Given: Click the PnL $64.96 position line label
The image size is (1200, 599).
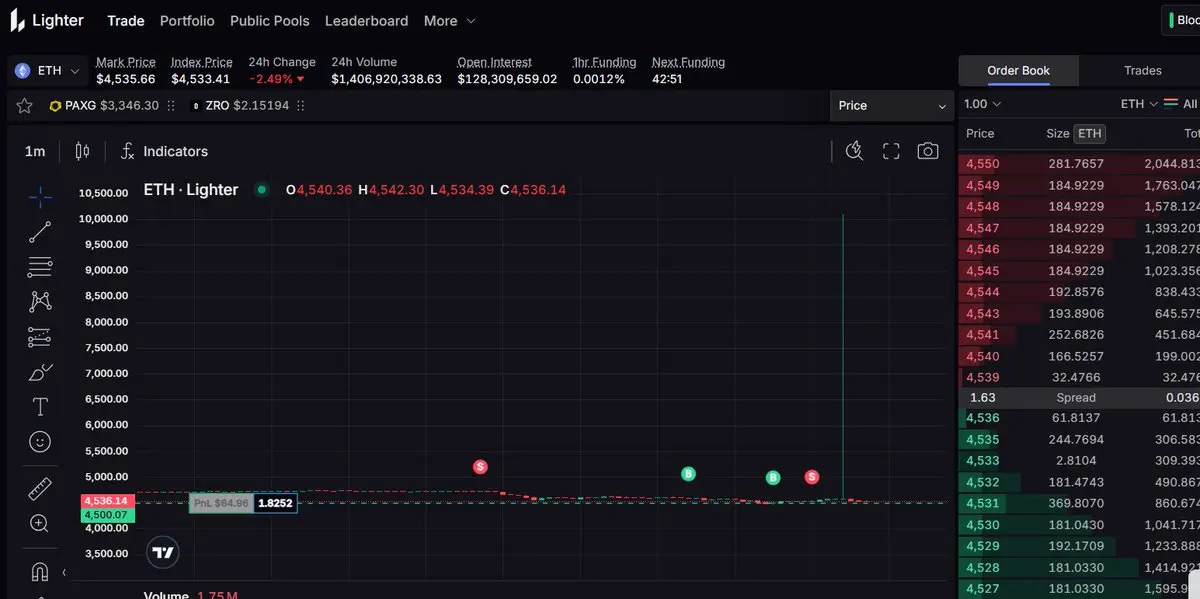Looking at the screenshot, I should 221,503.
